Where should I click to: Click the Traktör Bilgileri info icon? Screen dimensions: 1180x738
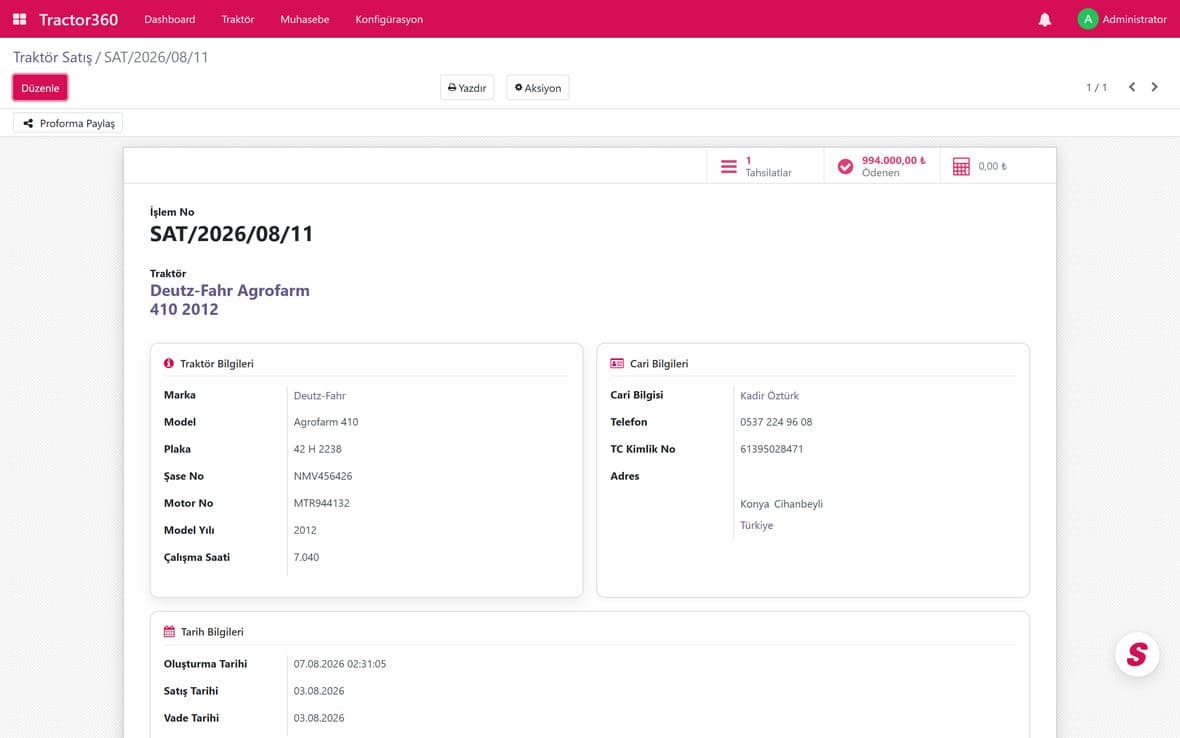coord(169,363)
